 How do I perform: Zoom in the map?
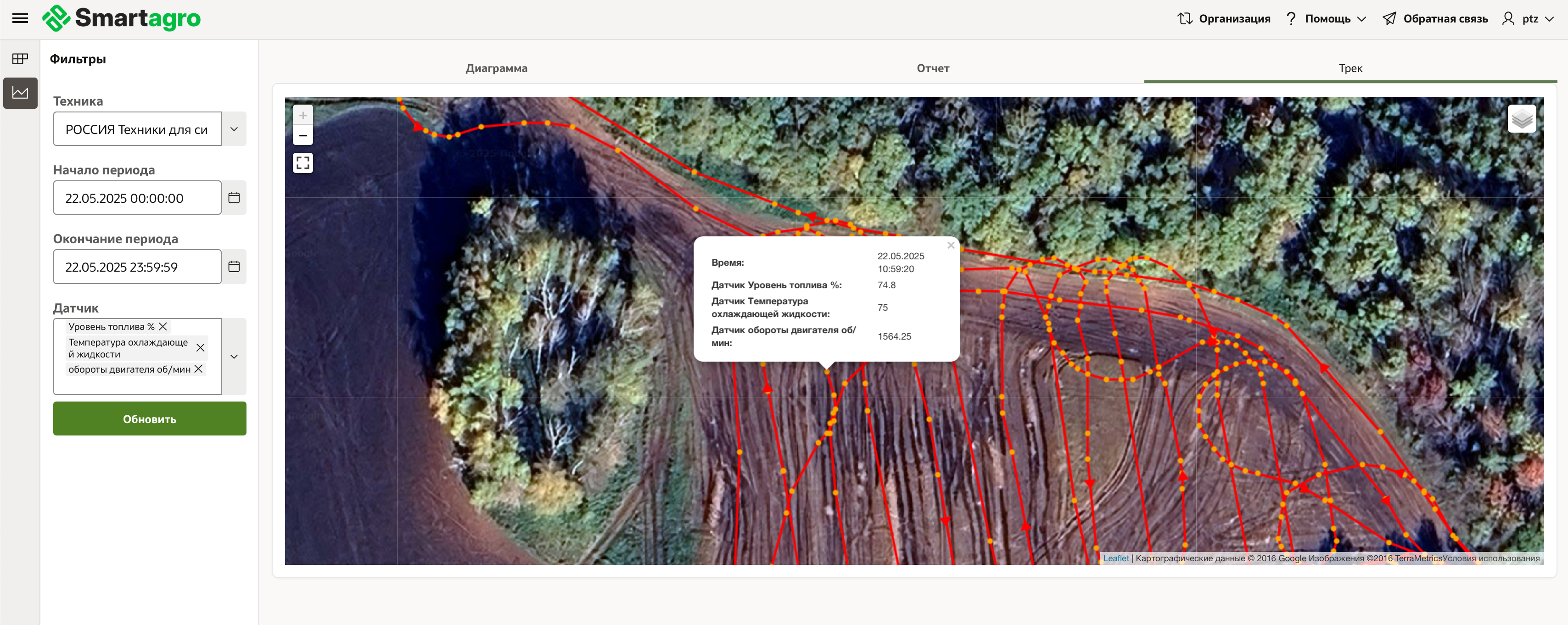(x=302, y=115)
